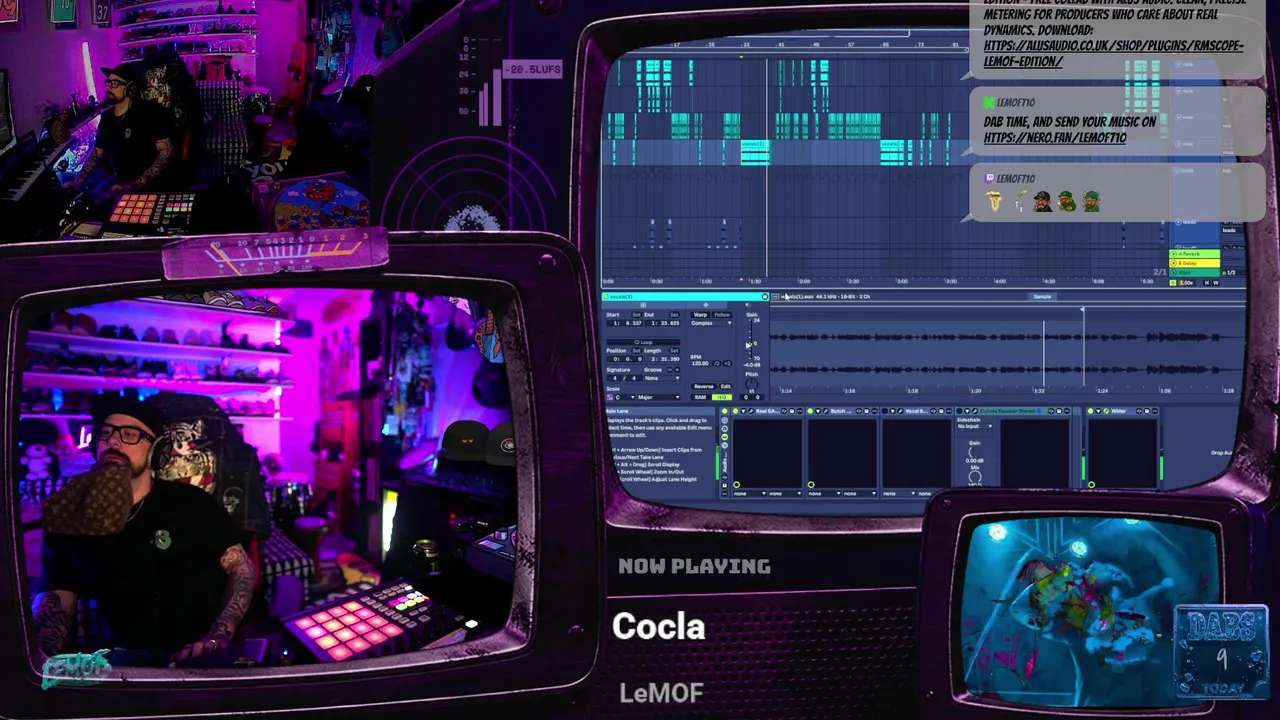Click the Set button beside End

(674, 315)
